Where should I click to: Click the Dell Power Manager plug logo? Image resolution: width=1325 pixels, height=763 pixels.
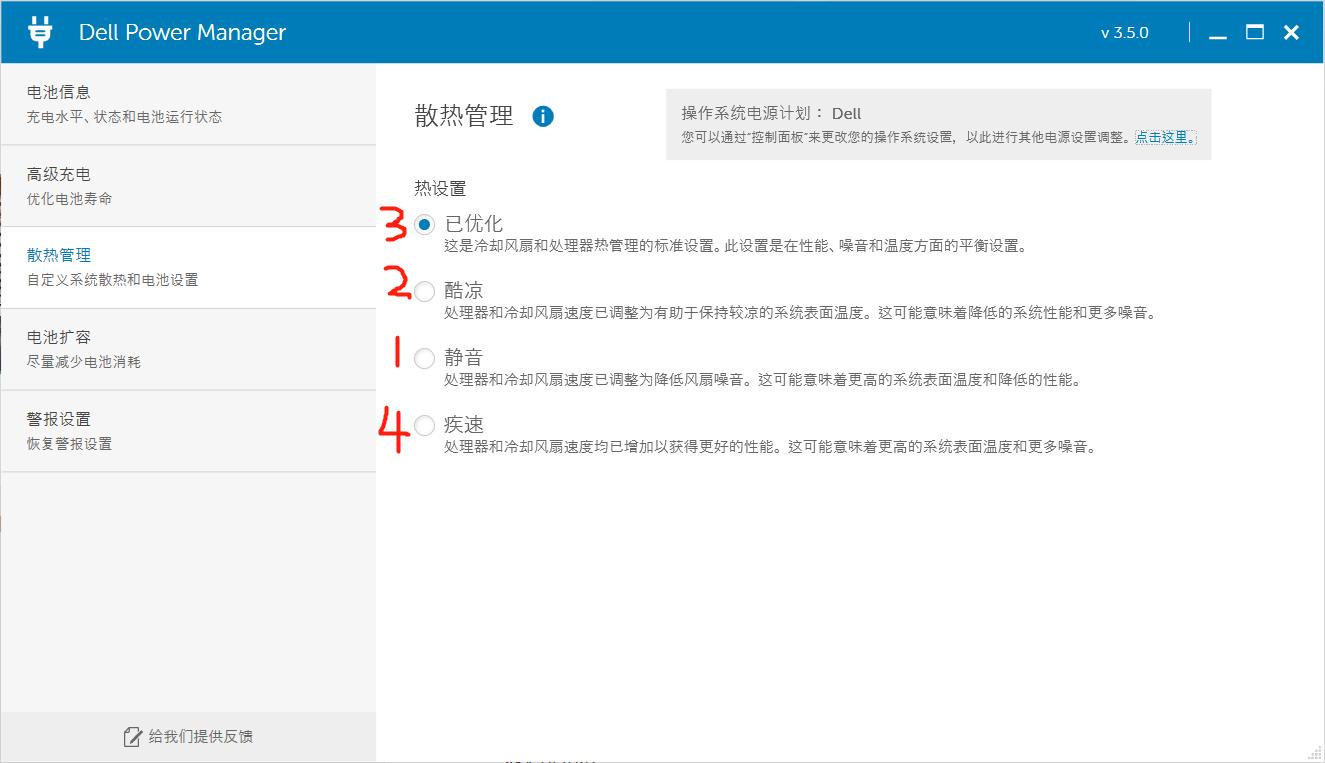click(38, 31)
